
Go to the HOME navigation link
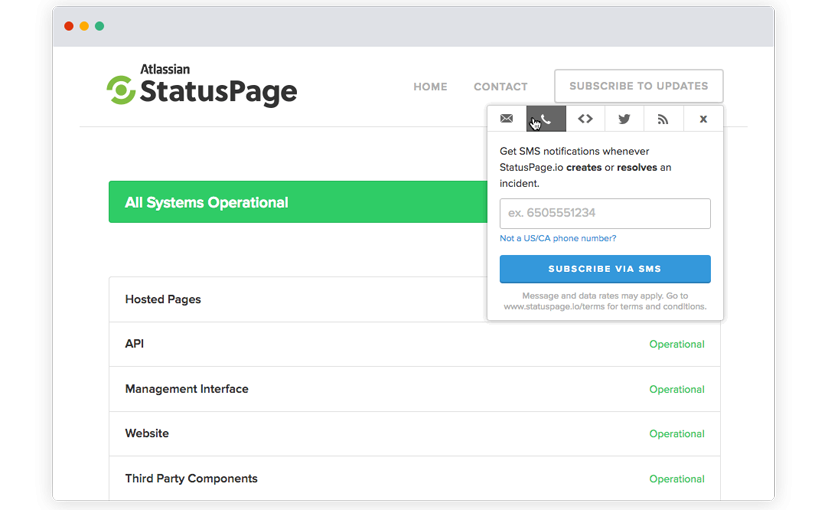(430, 87)
